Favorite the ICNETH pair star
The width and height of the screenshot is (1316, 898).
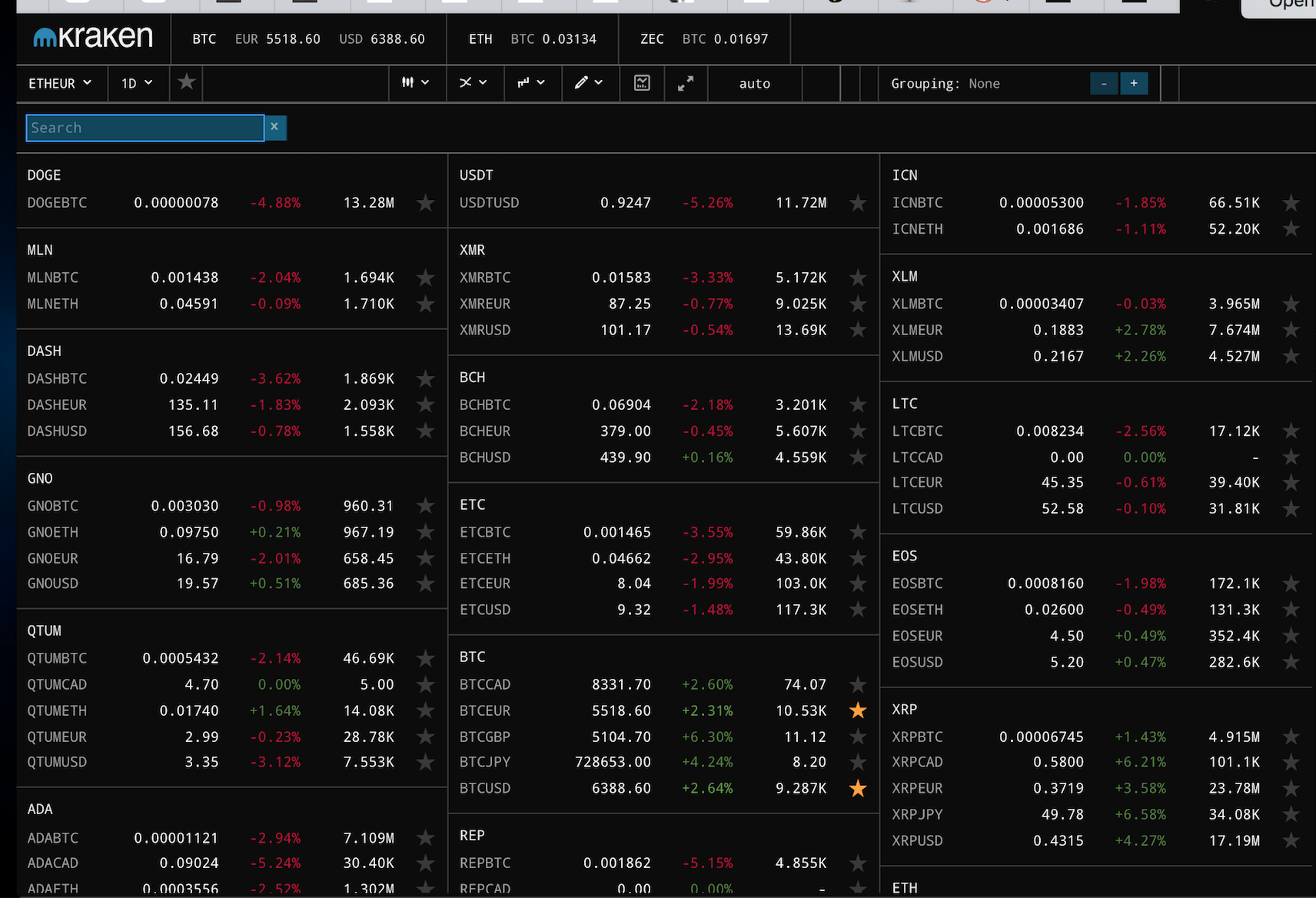1291,229
